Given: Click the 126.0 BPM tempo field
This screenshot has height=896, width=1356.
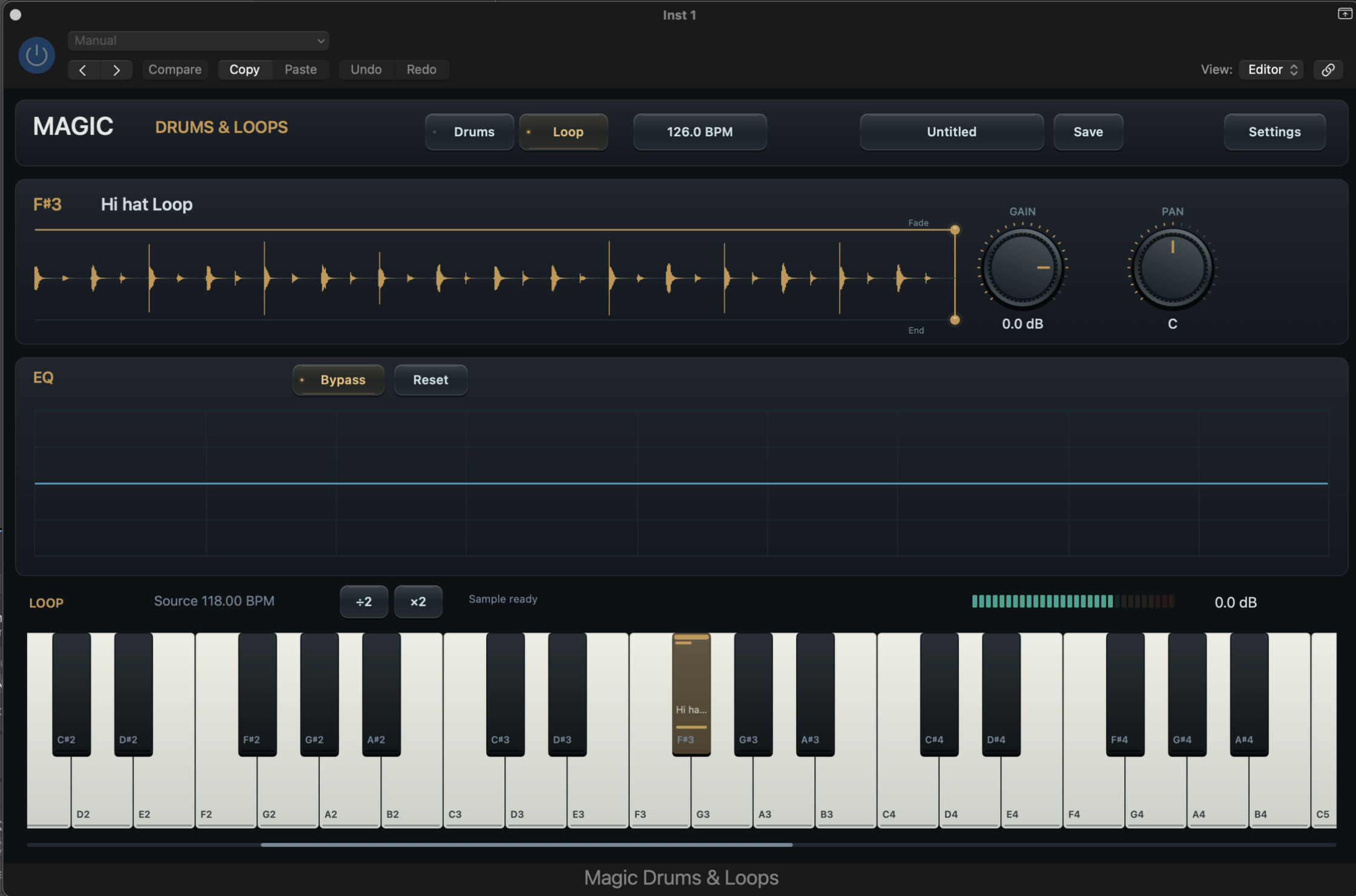Looking at the screenshot, I should (700, 131).
